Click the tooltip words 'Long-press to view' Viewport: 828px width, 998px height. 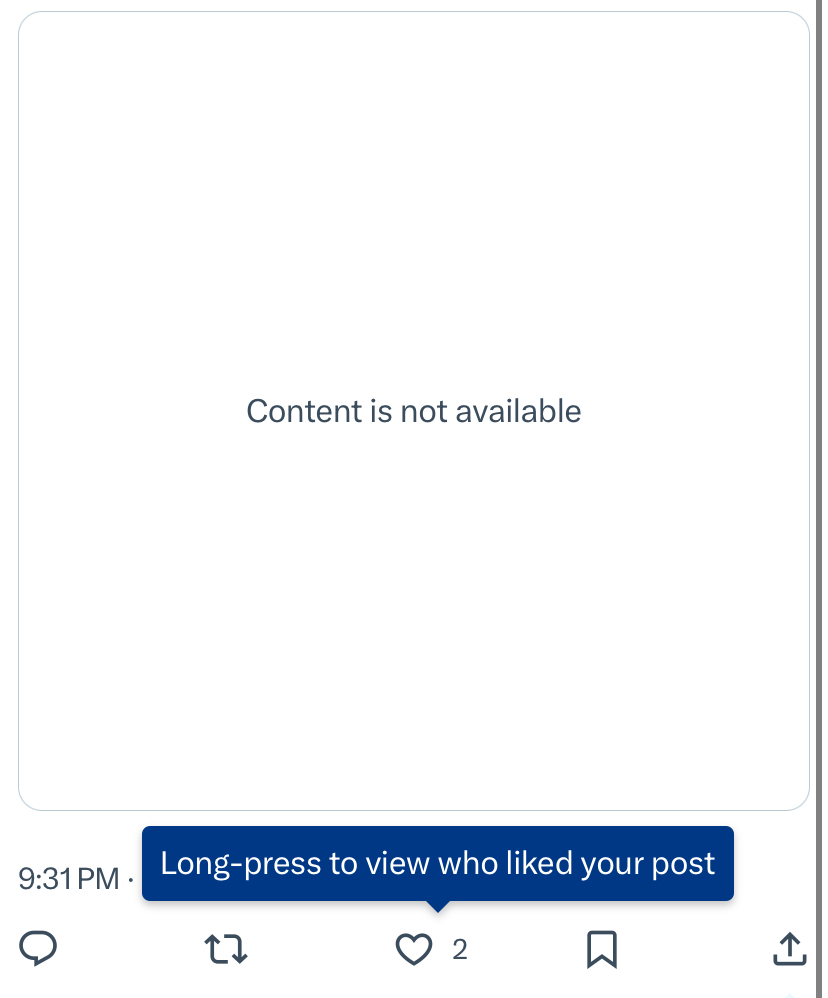click(295, 864)
